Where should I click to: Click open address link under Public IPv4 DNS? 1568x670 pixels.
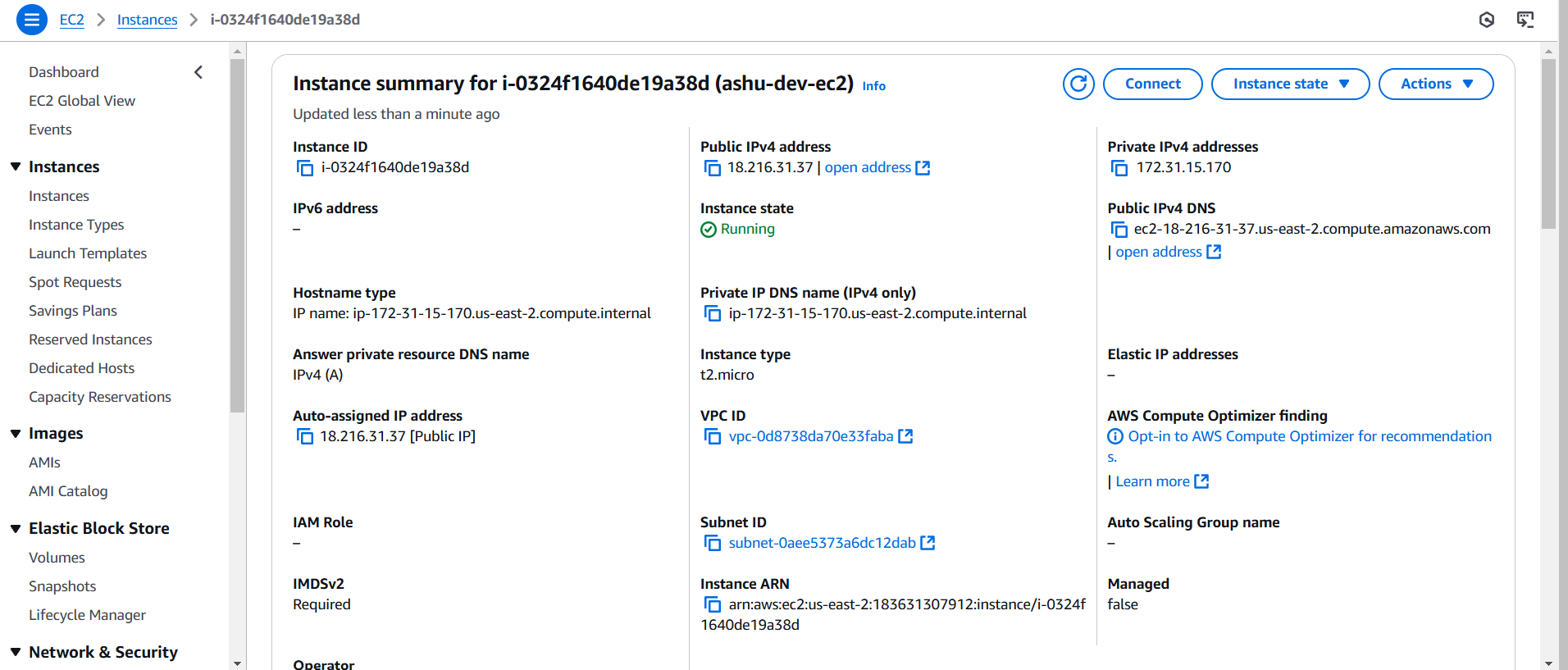(1159, 252)
